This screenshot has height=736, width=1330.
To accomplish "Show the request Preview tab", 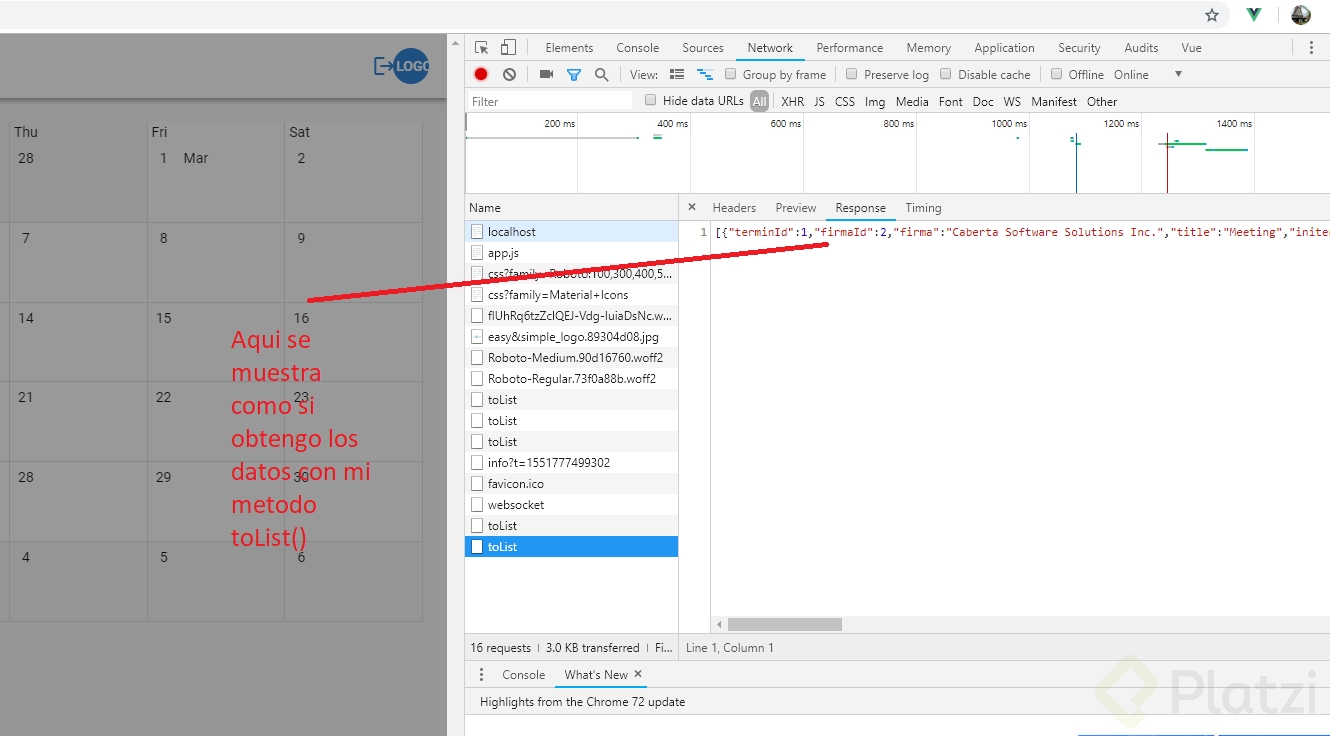I will pyautogui.click(x=796, y=208).
